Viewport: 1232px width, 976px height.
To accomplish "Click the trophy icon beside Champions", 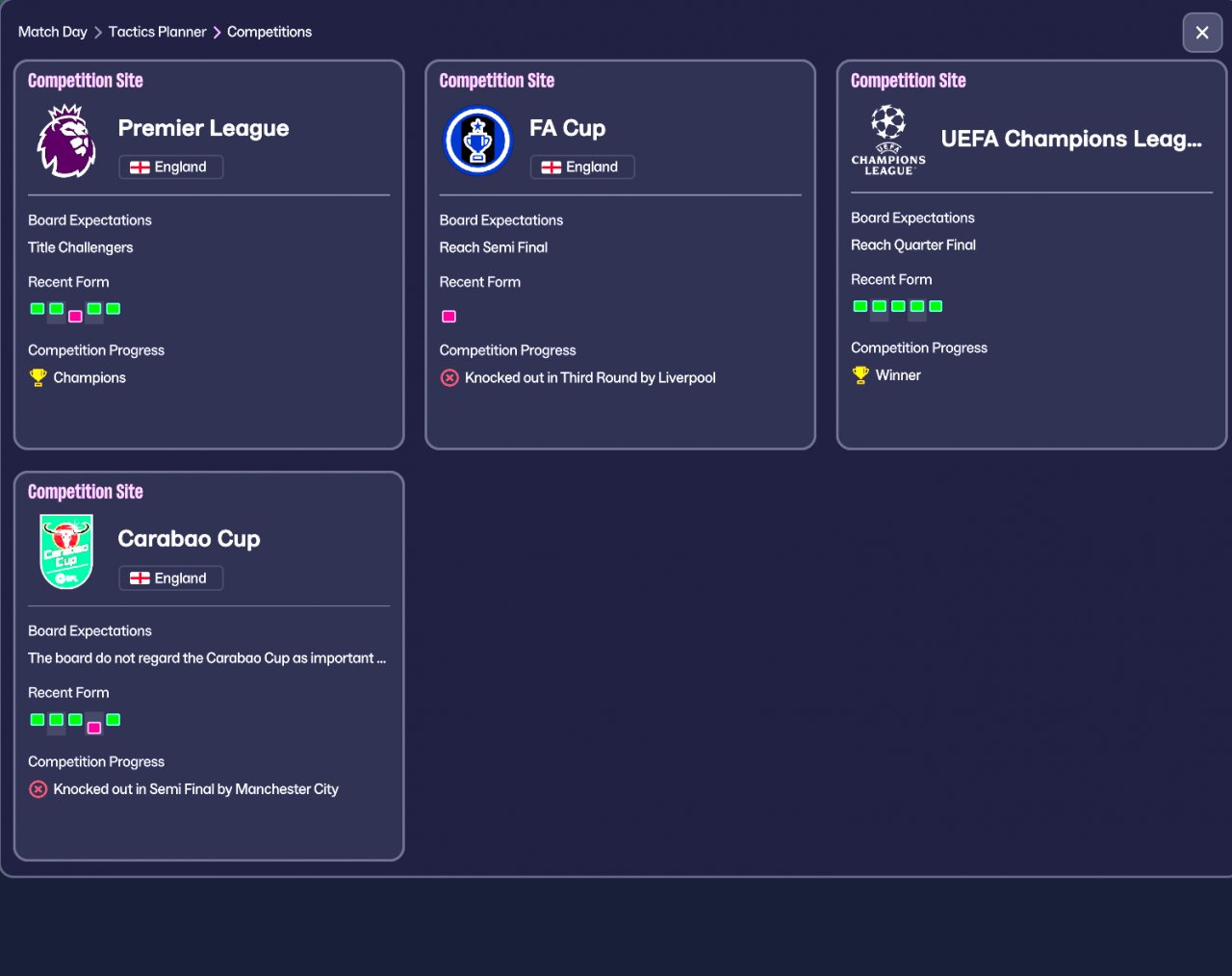I will (x=38, y=377).
